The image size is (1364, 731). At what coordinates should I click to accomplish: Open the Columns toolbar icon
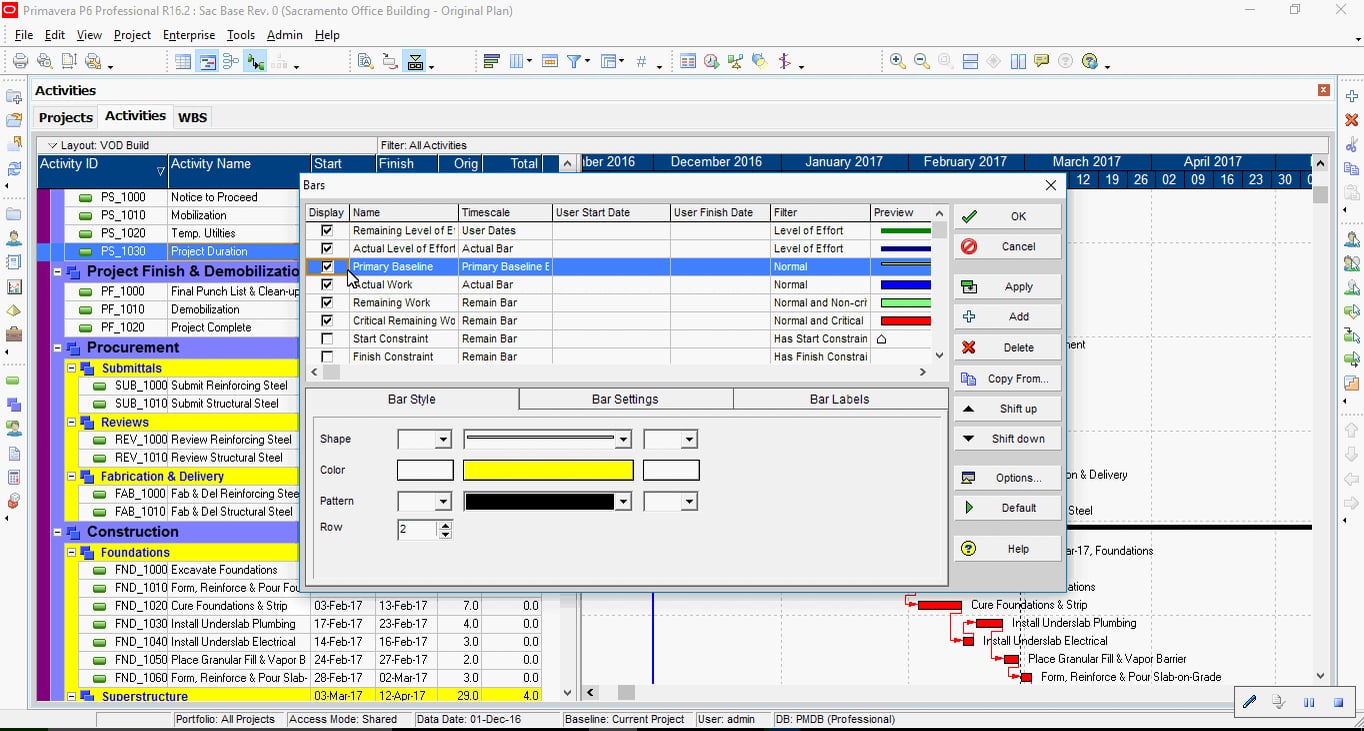[517, 62]
